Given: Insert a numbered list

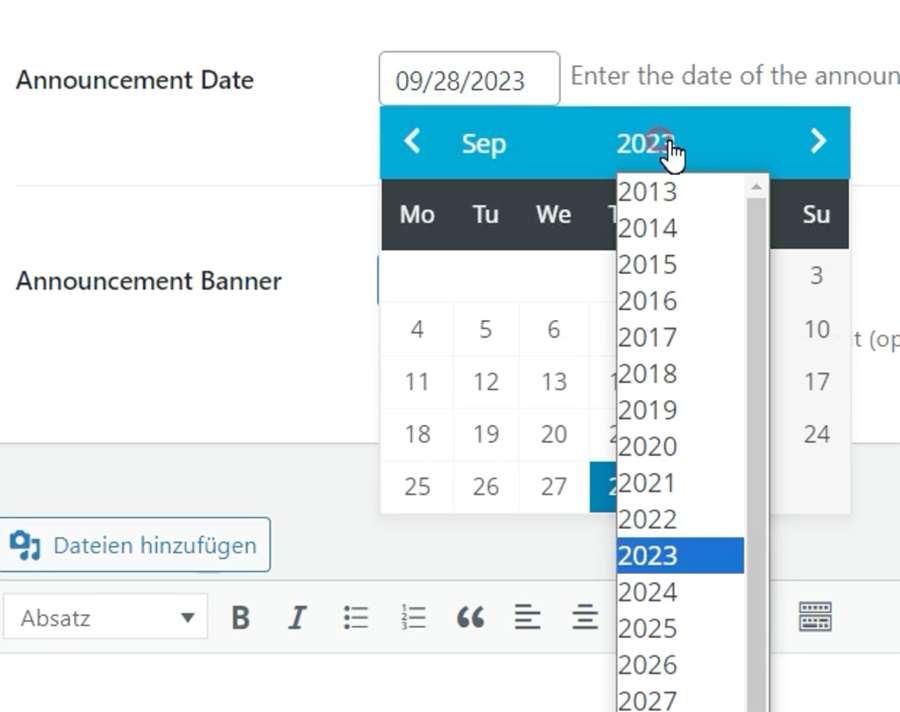Looking at the screenshot, I should pos(413,618).
